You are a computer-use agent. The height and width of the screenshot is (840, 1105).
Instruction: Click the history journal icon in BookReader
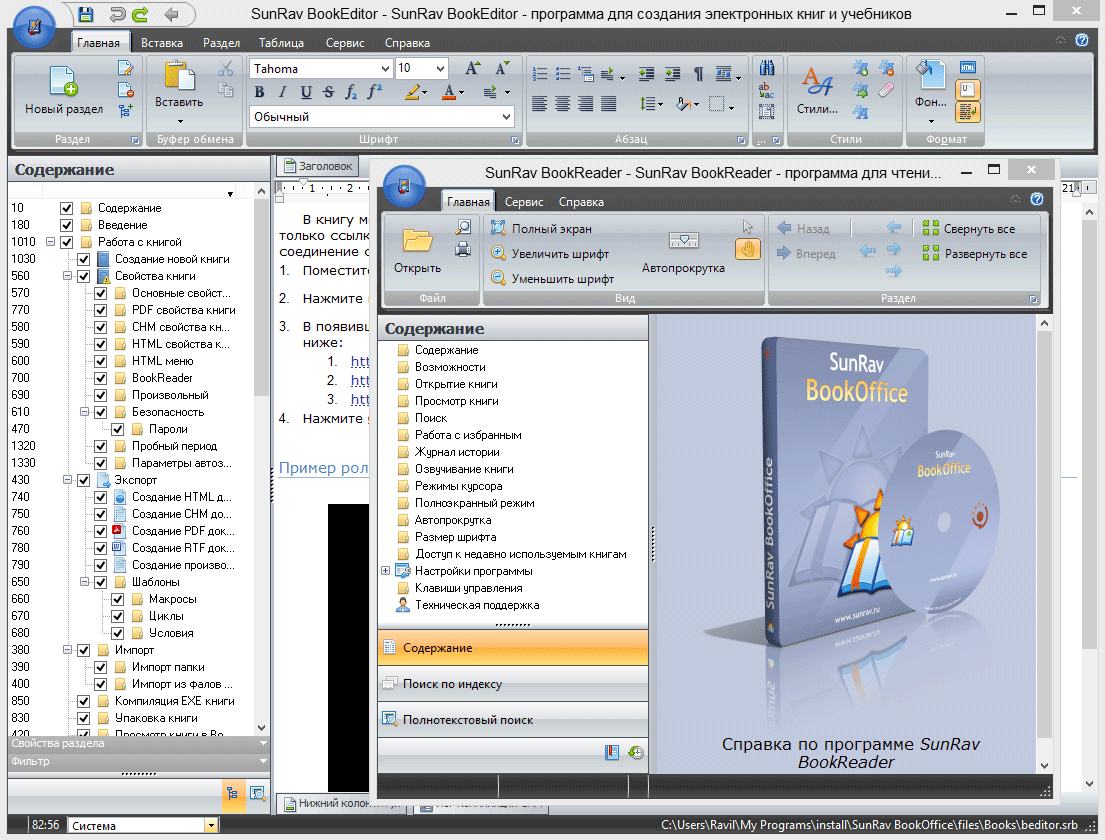coord(636,752)
